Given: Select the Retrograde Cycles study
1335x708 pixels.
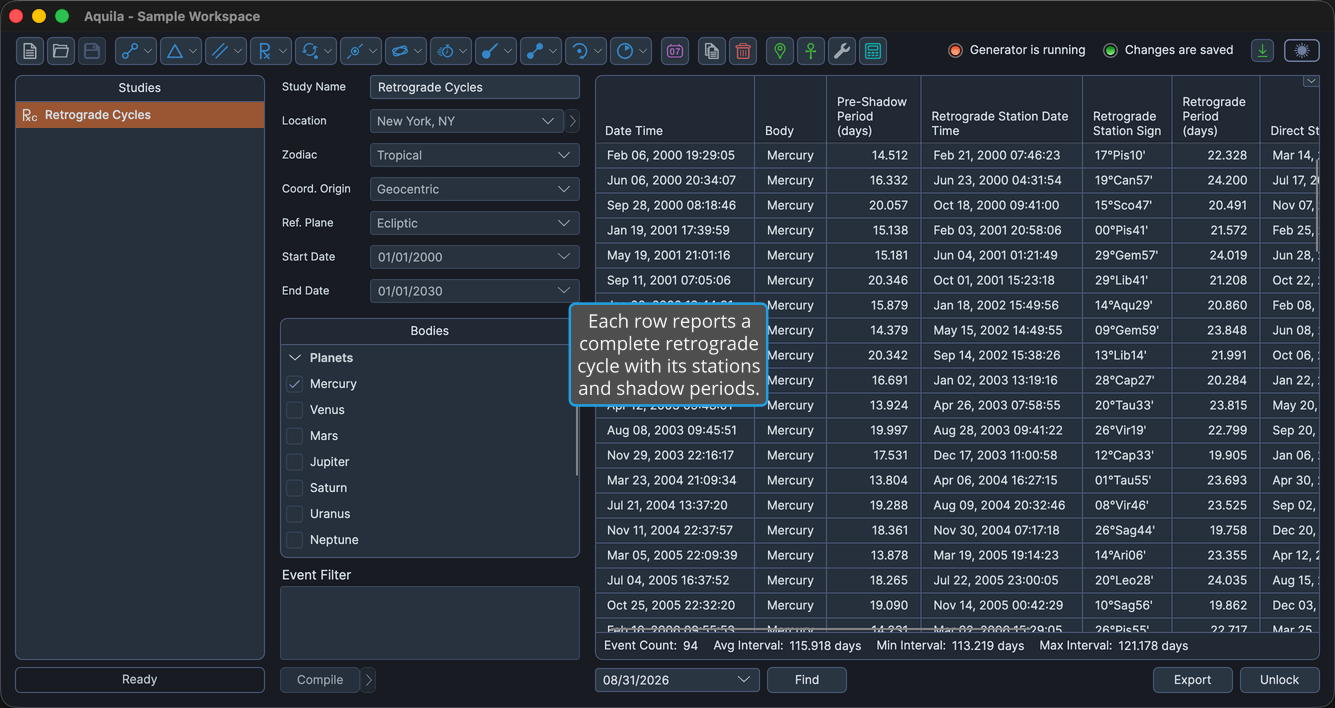Looking at the screenshot, I should coord(140,115).
